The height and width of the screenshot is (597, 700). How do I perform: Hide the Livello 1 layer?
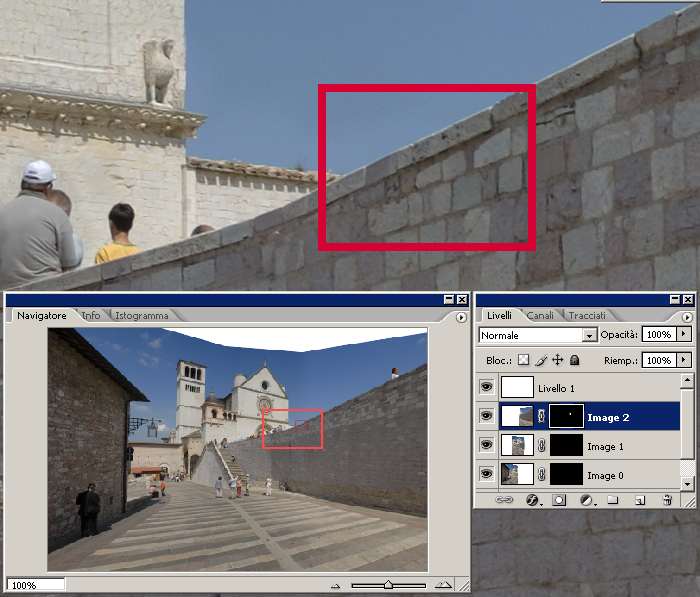pyautogui.click(x=487, y=387)
